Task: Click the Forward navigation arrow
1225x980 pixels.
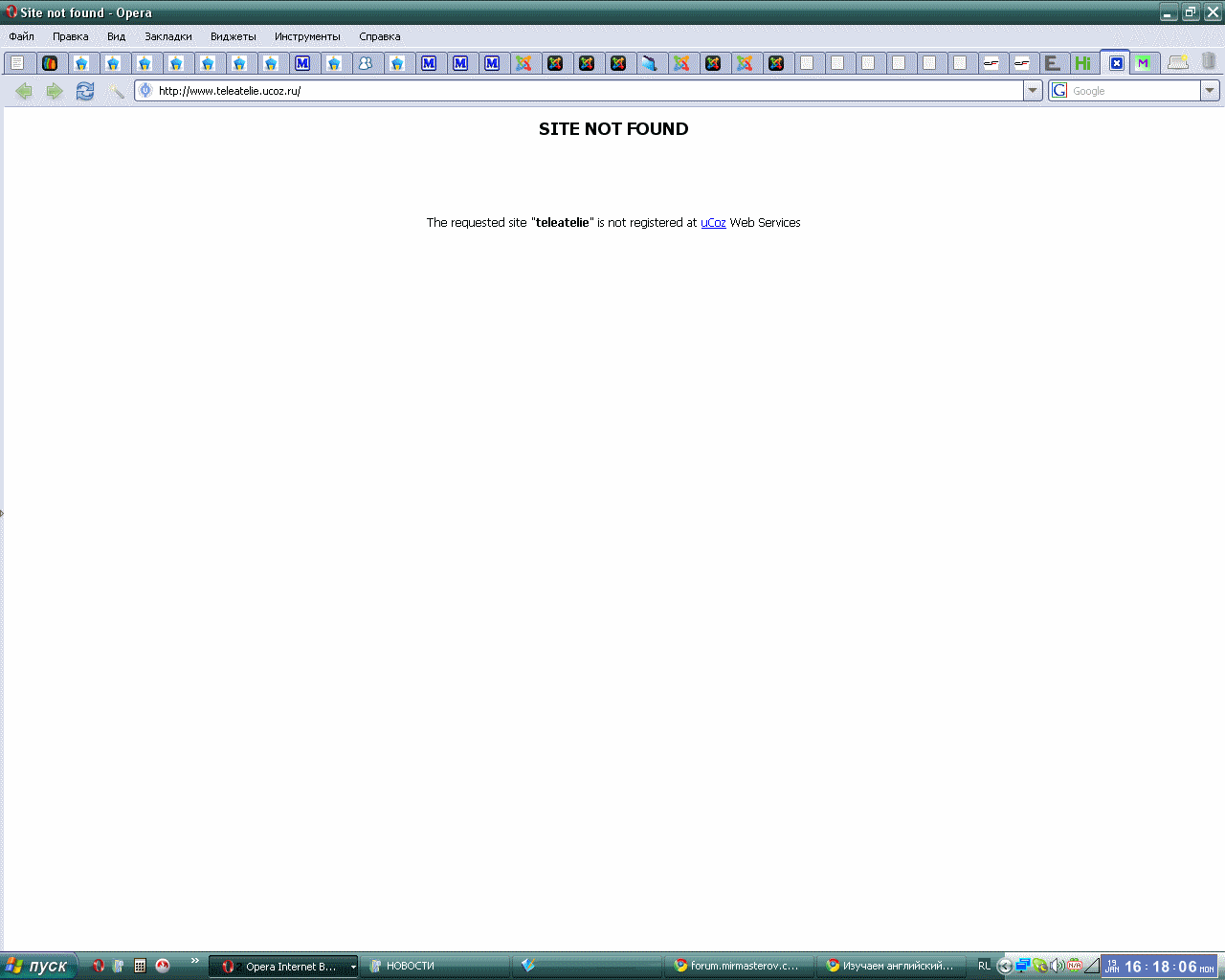Action: [x=55, y=91]
